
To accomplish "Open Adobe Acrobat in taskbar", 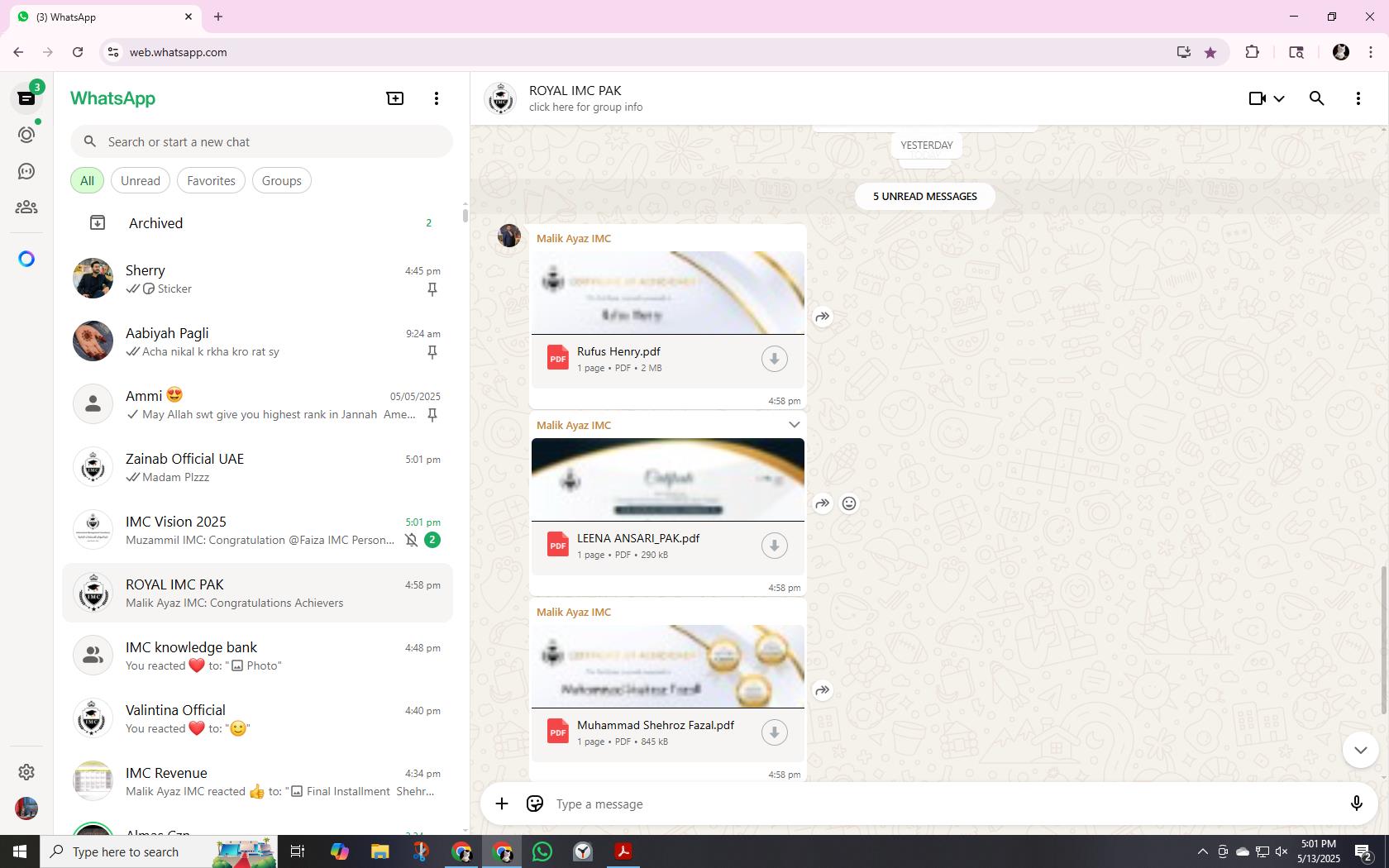I will (x=623, y=851).
